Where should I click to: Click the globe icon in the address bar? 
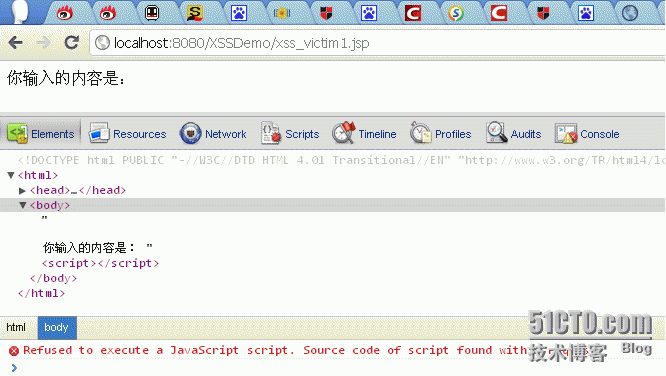[102, 42]
